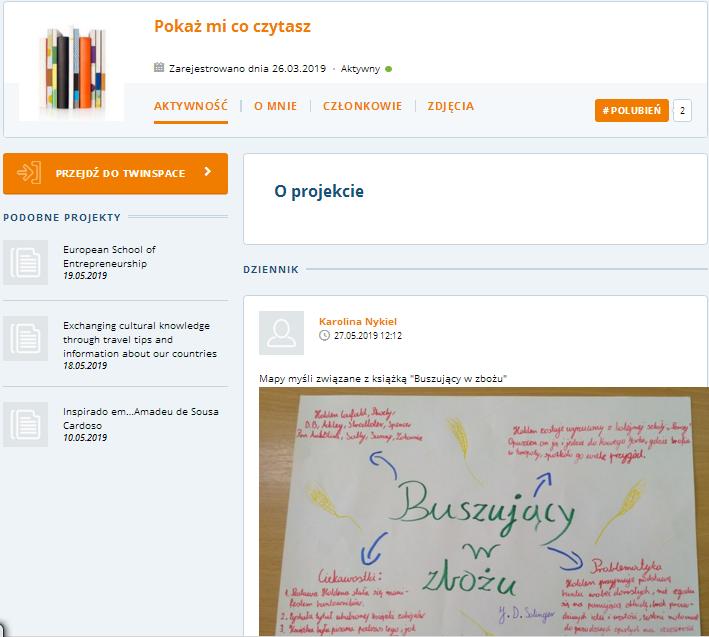This screenshot has height=637, width=709.
Task: Open Karolina Nykiel's profile link
Action: pos(358,321)
